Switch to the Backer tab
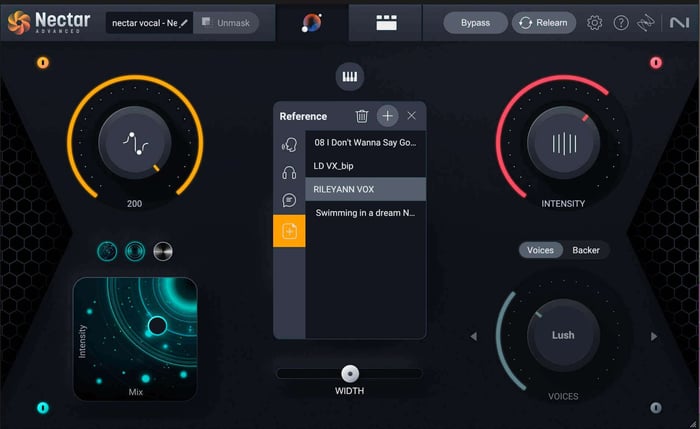Image resolution: width=700 pixels, height=429 pixels. pyautogui.click(x=586, y=250)
